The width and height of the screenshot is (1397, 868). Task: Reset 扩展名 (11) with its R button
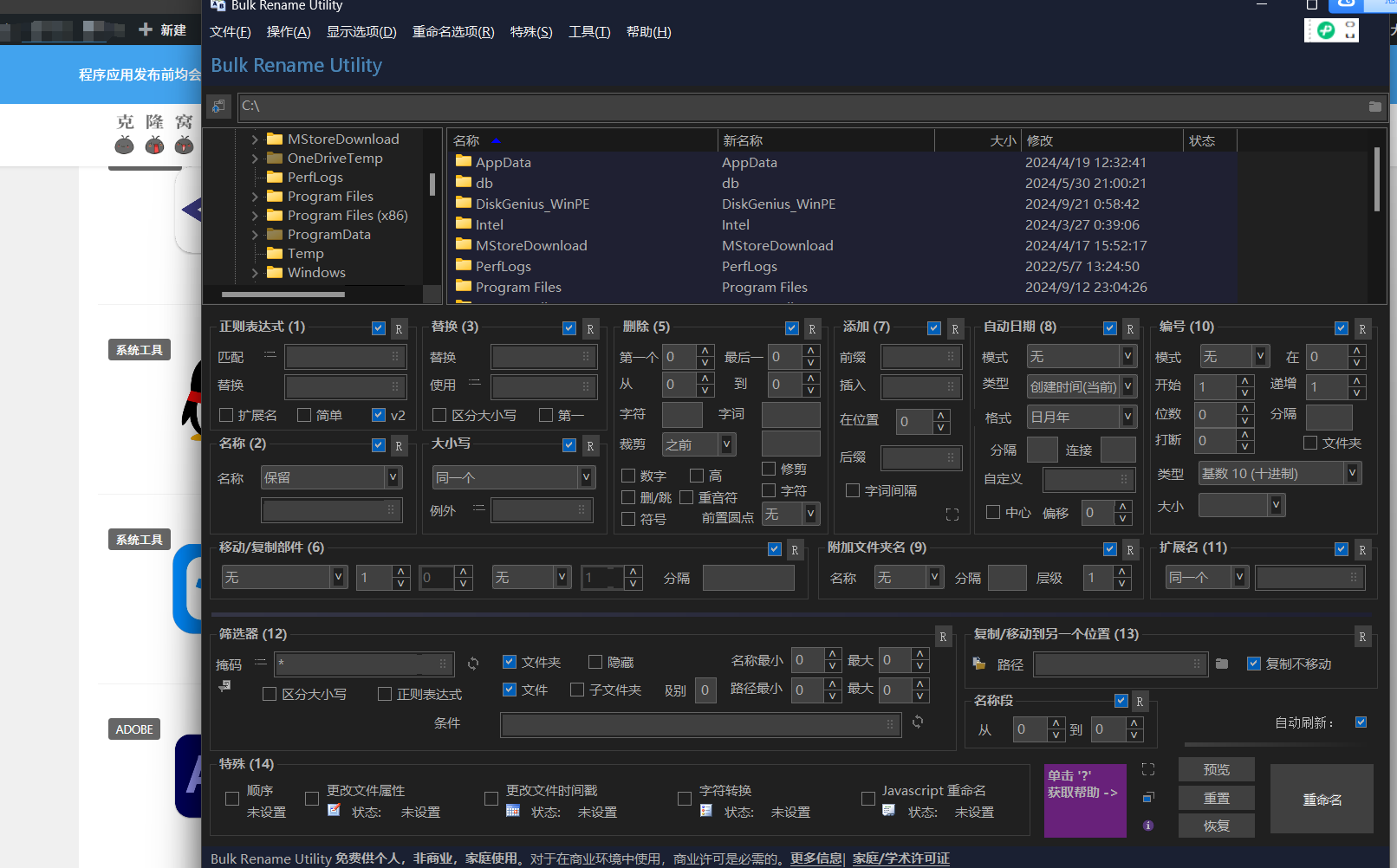tap(1362, 550)
